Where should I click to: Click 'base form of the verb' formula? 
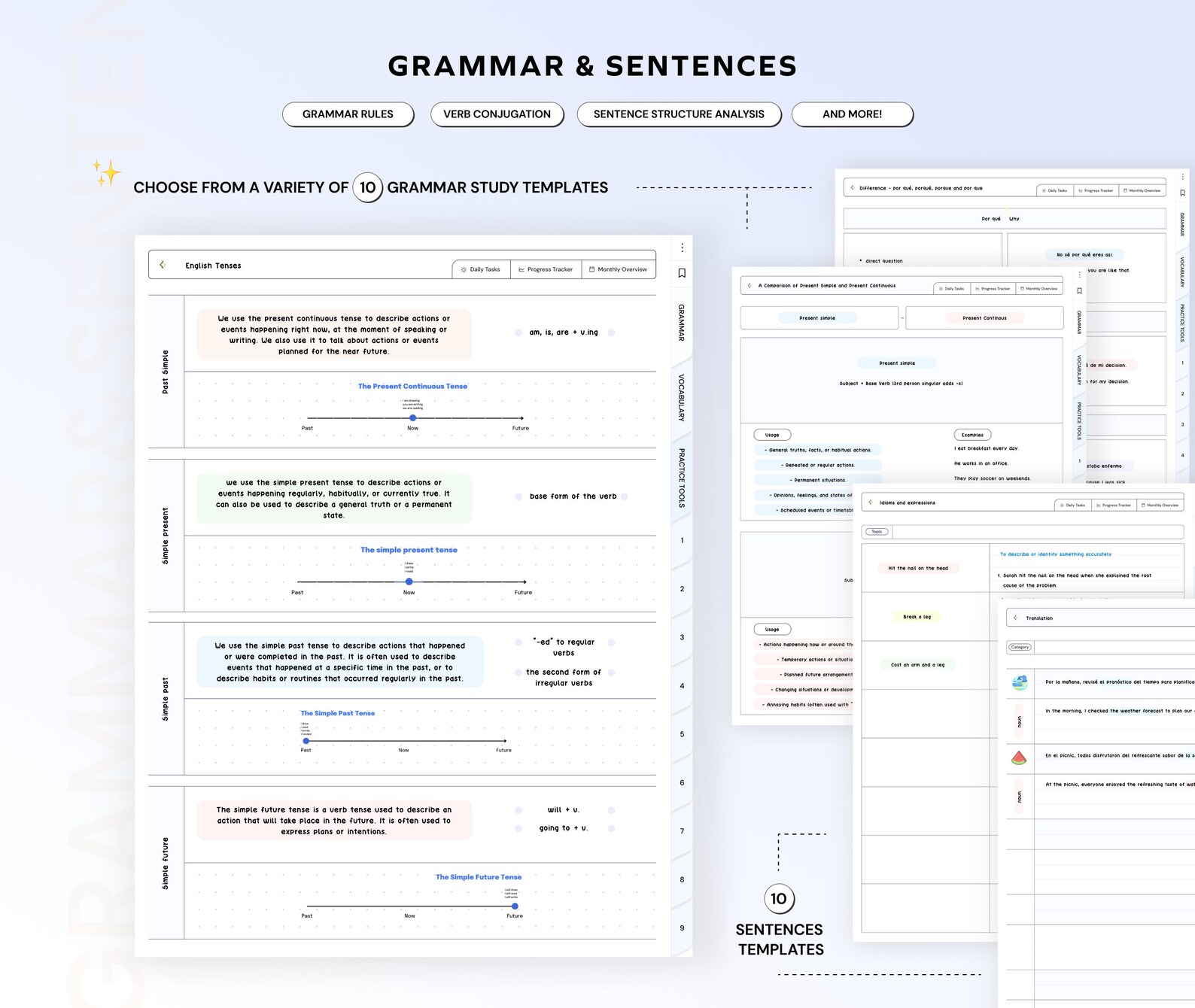[x=573, y=496]
